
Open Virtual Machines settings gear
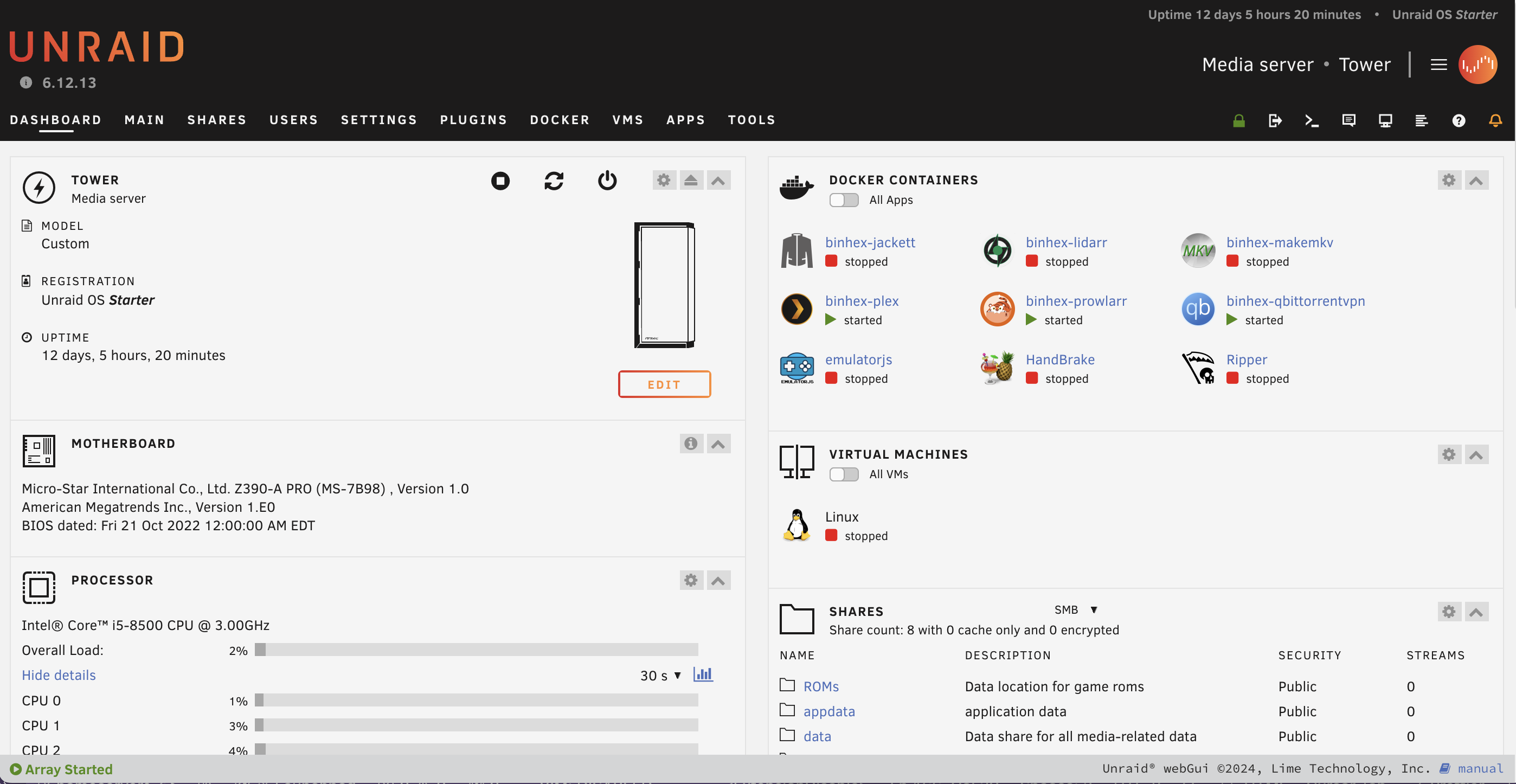[1449, 454]
